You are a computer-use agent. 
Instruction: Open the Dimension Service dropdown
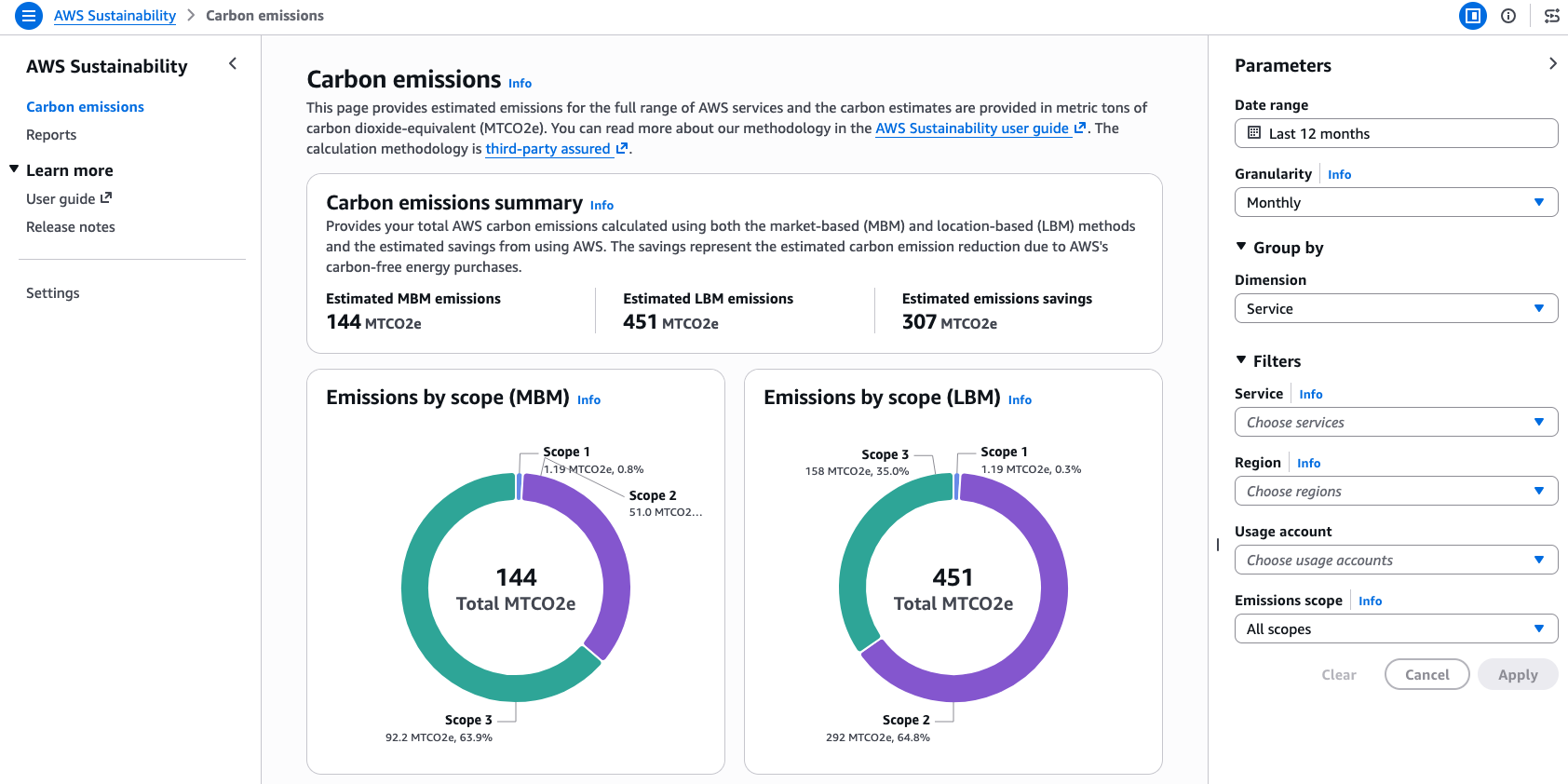coord(1396,308)
